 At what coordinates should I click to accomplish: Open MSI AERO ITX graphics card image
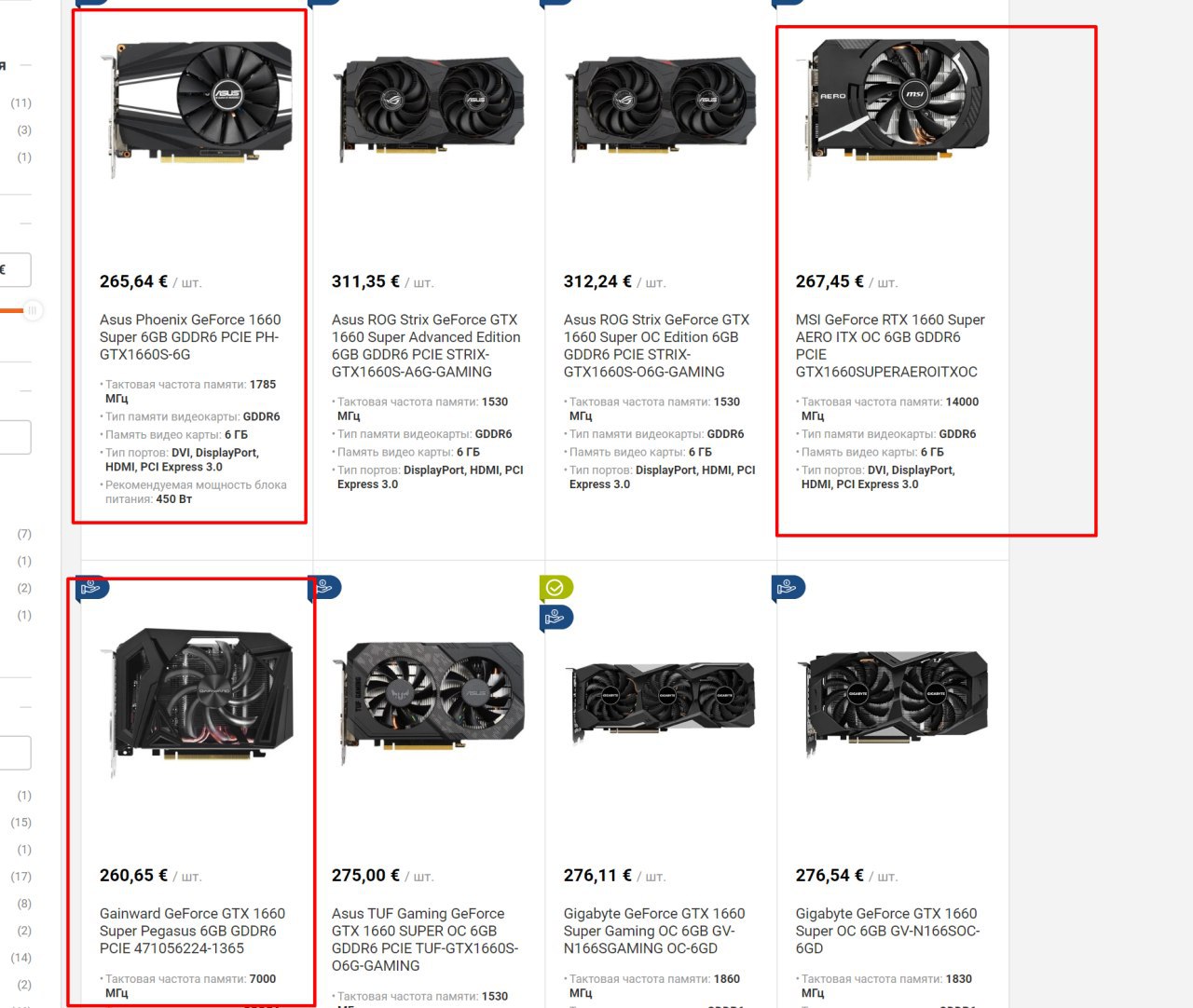click(x=893, y=107)
